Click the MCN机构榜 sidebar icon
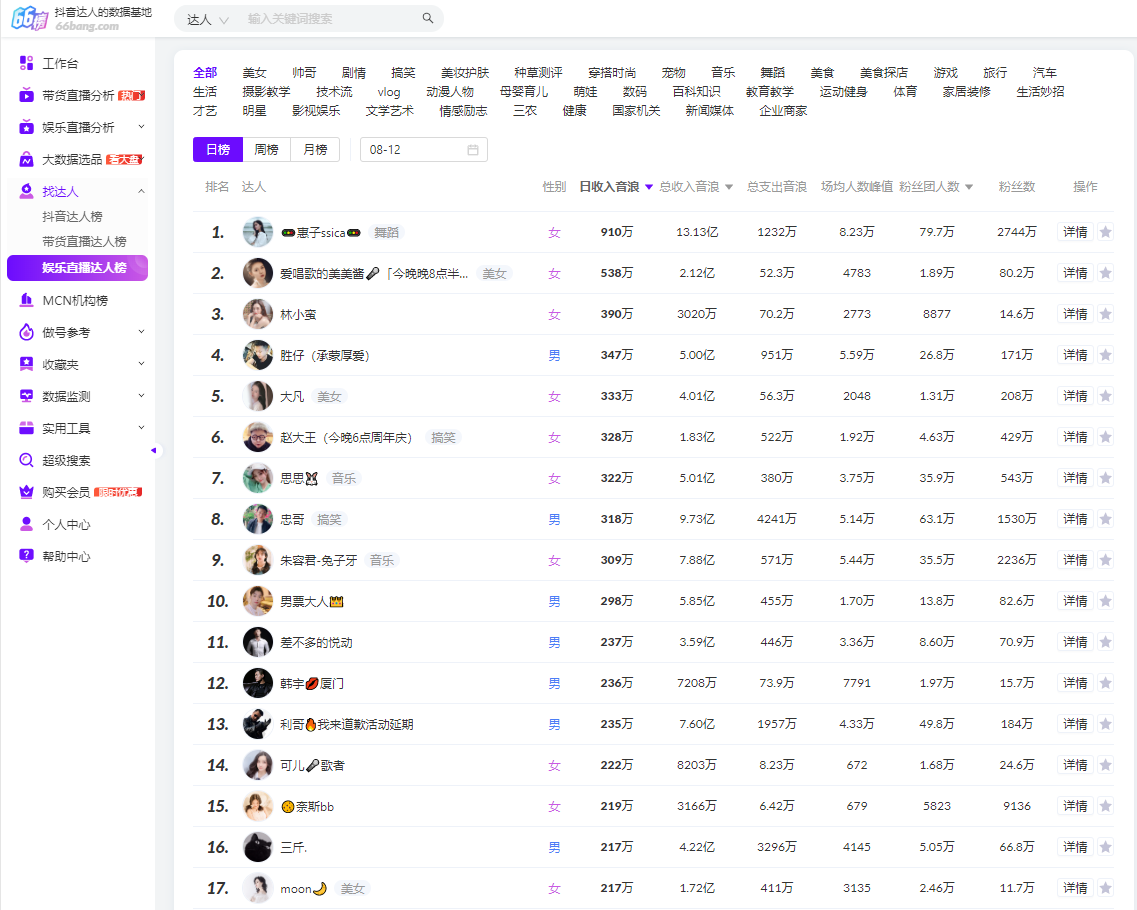1137x910 pixels. 27,300
